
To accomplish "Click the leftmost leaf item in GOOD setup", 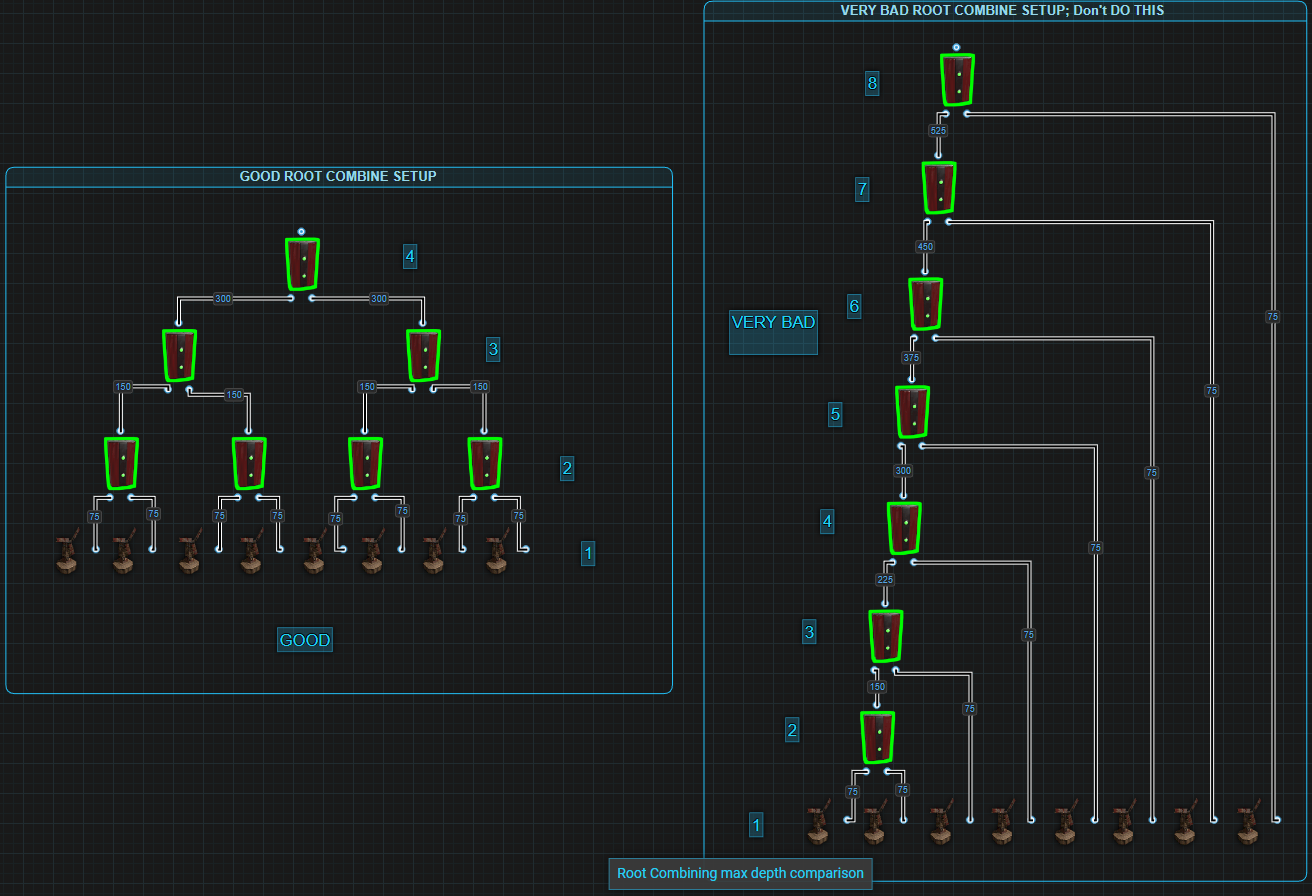I will coord(66,553).
